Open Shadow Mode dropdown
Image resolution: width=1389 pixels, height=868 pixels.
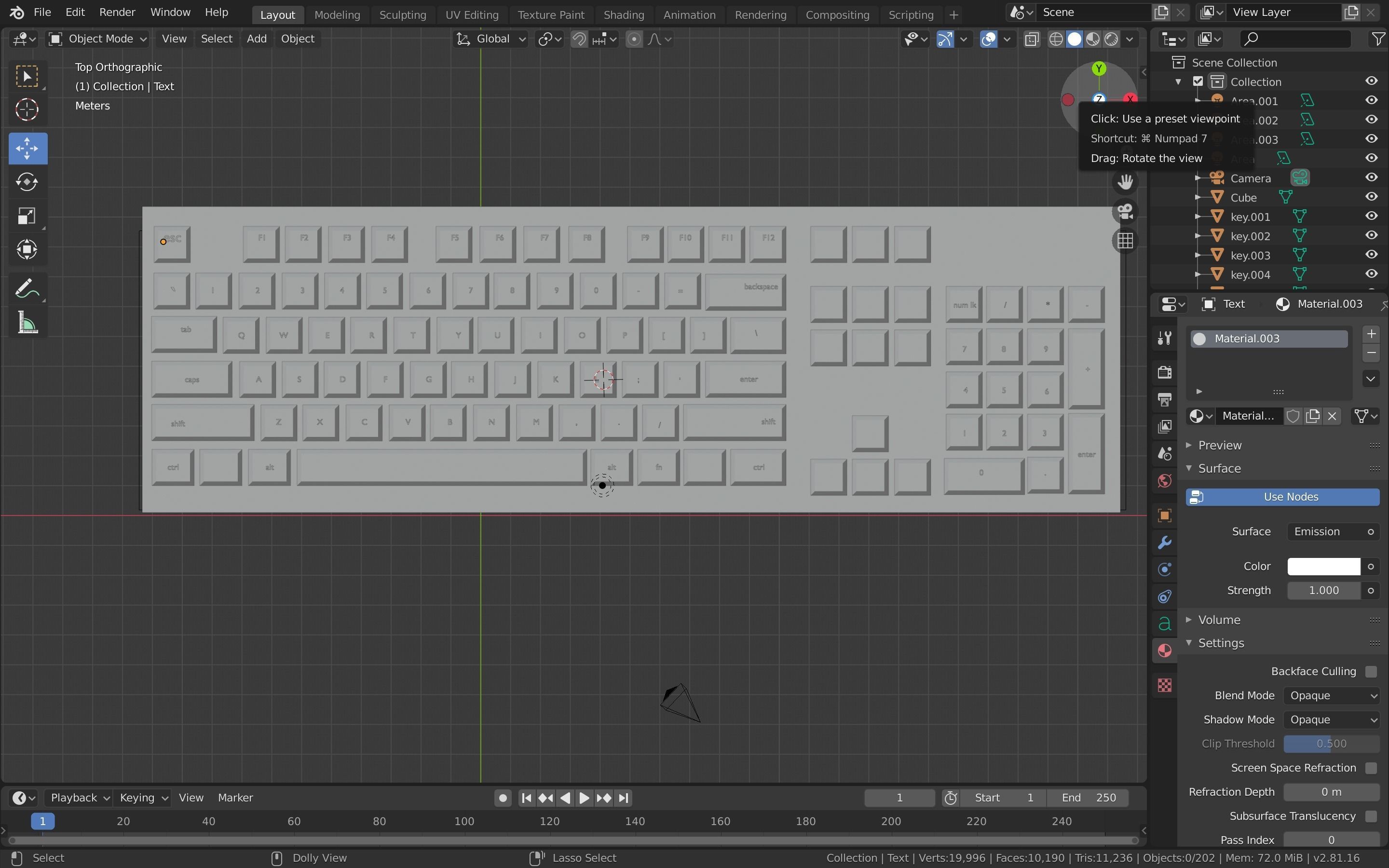point(1332,720)
